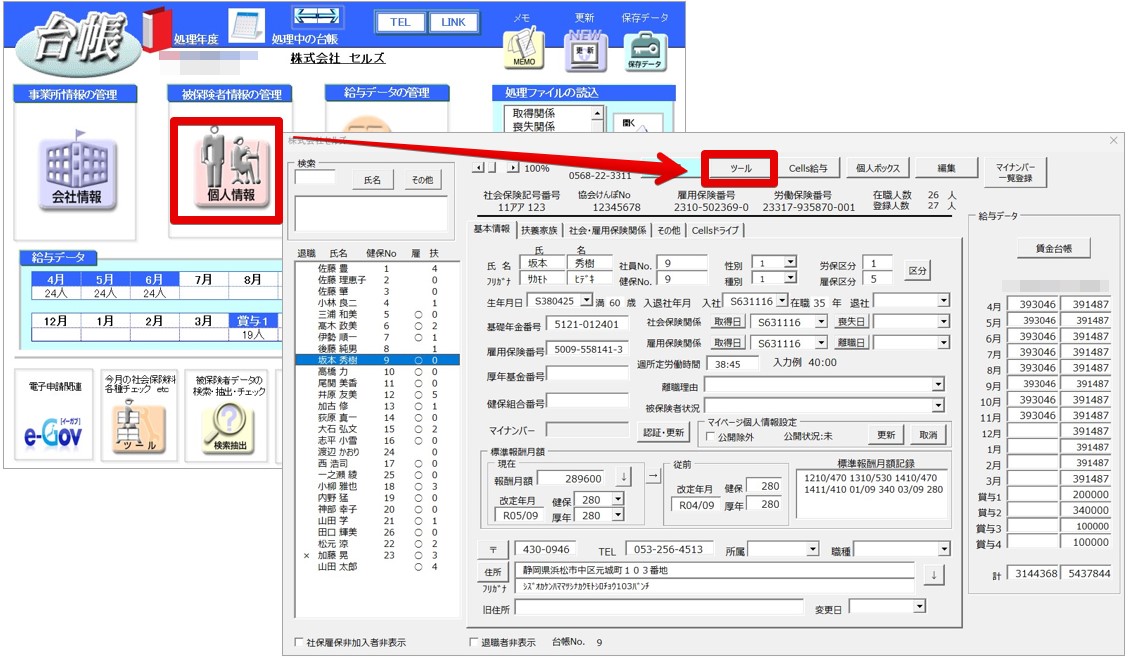
Task: Open the 離職理由 dropdown
Action: (x=937, y=385)
